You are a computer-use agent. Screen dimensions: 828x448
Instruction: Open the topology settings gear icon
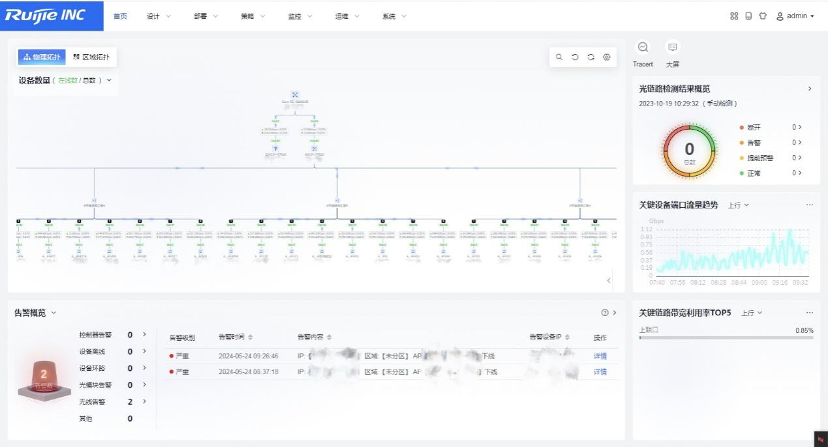[x=607, y=57]
